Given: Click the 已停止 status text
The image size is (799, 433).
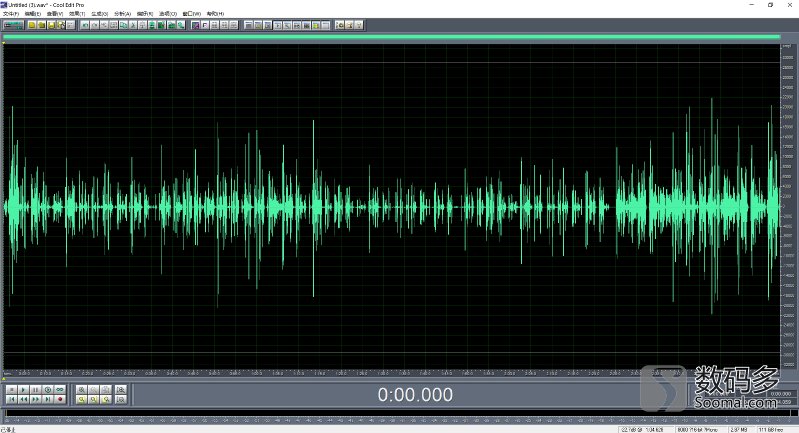Looking at the screenshot, I should click(x=8, y=429).
